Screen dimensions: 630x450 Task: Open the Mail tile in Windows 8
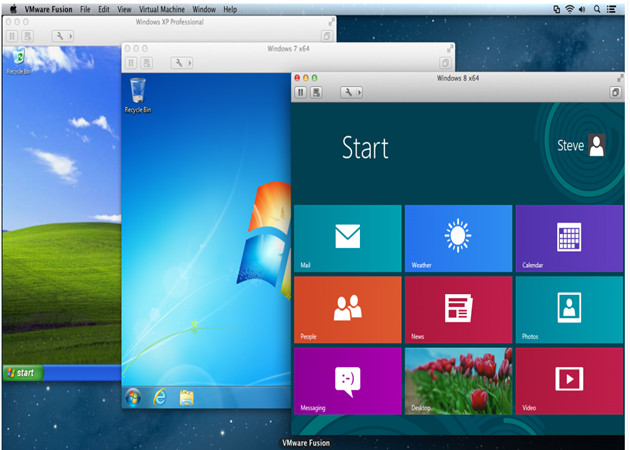pyautogui.click(x=347, y=238)
